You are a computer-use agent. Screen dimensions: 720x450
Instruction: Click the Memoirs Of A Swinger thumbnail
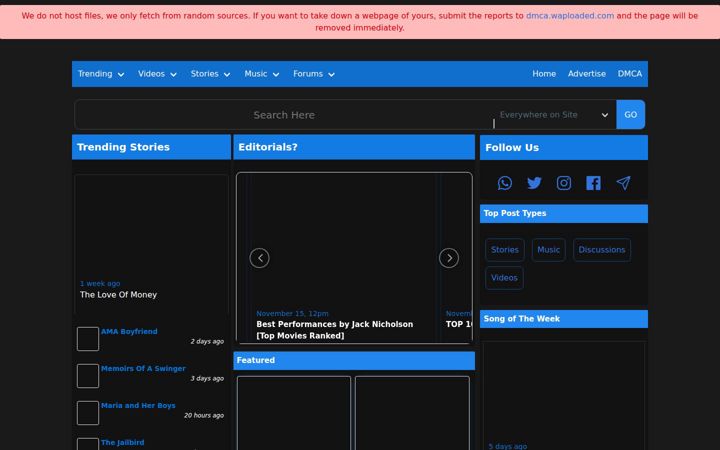(x=88, y=376)
